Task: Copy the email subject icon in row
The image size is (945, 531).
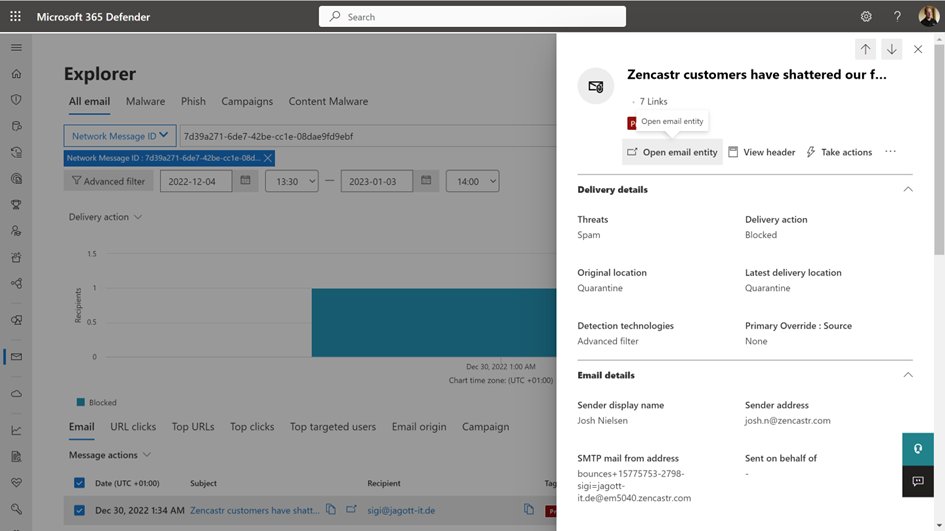Action: click(x=331, y=509)
